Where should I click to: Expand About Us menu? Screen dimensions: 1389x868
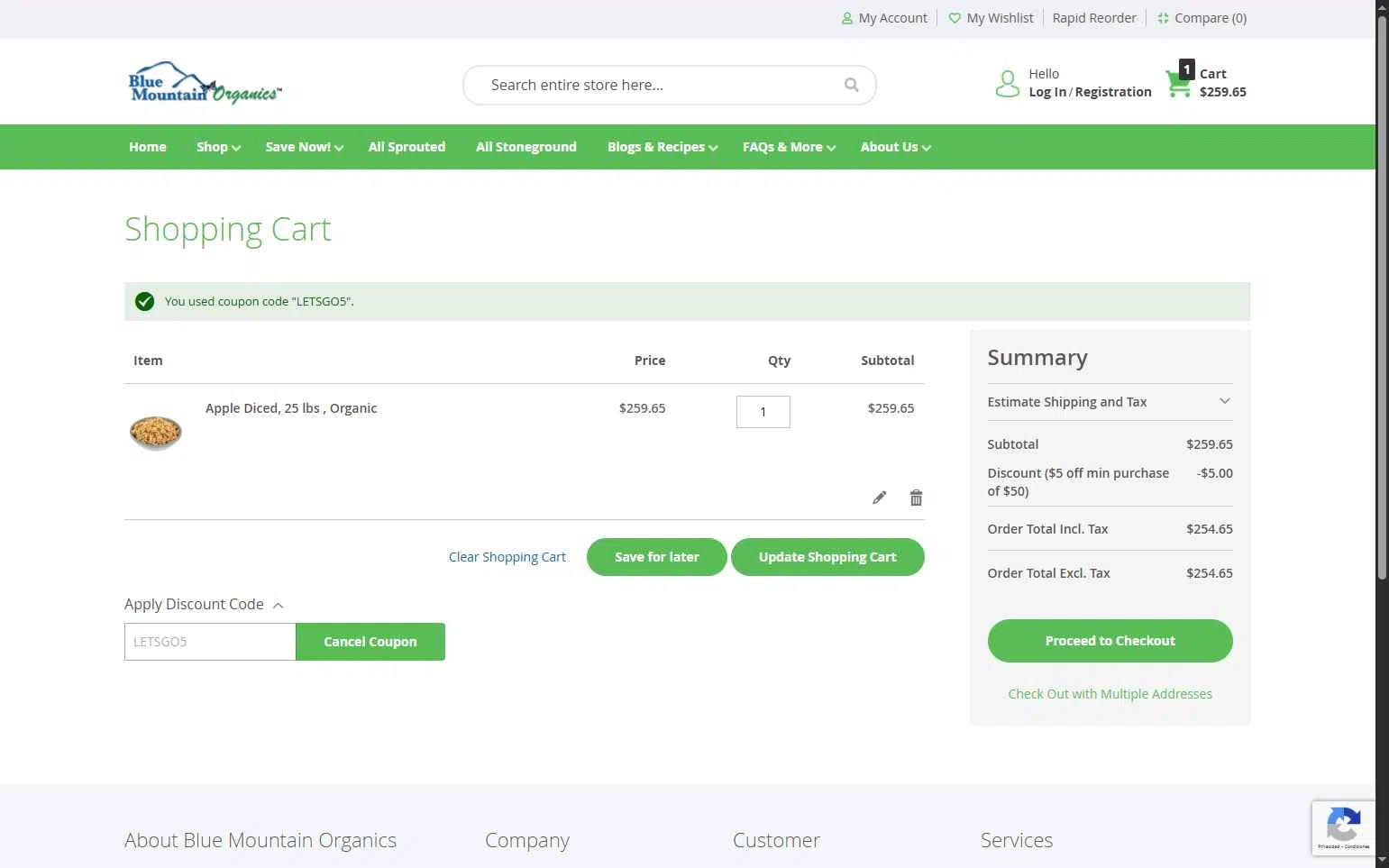pos(895,147)
